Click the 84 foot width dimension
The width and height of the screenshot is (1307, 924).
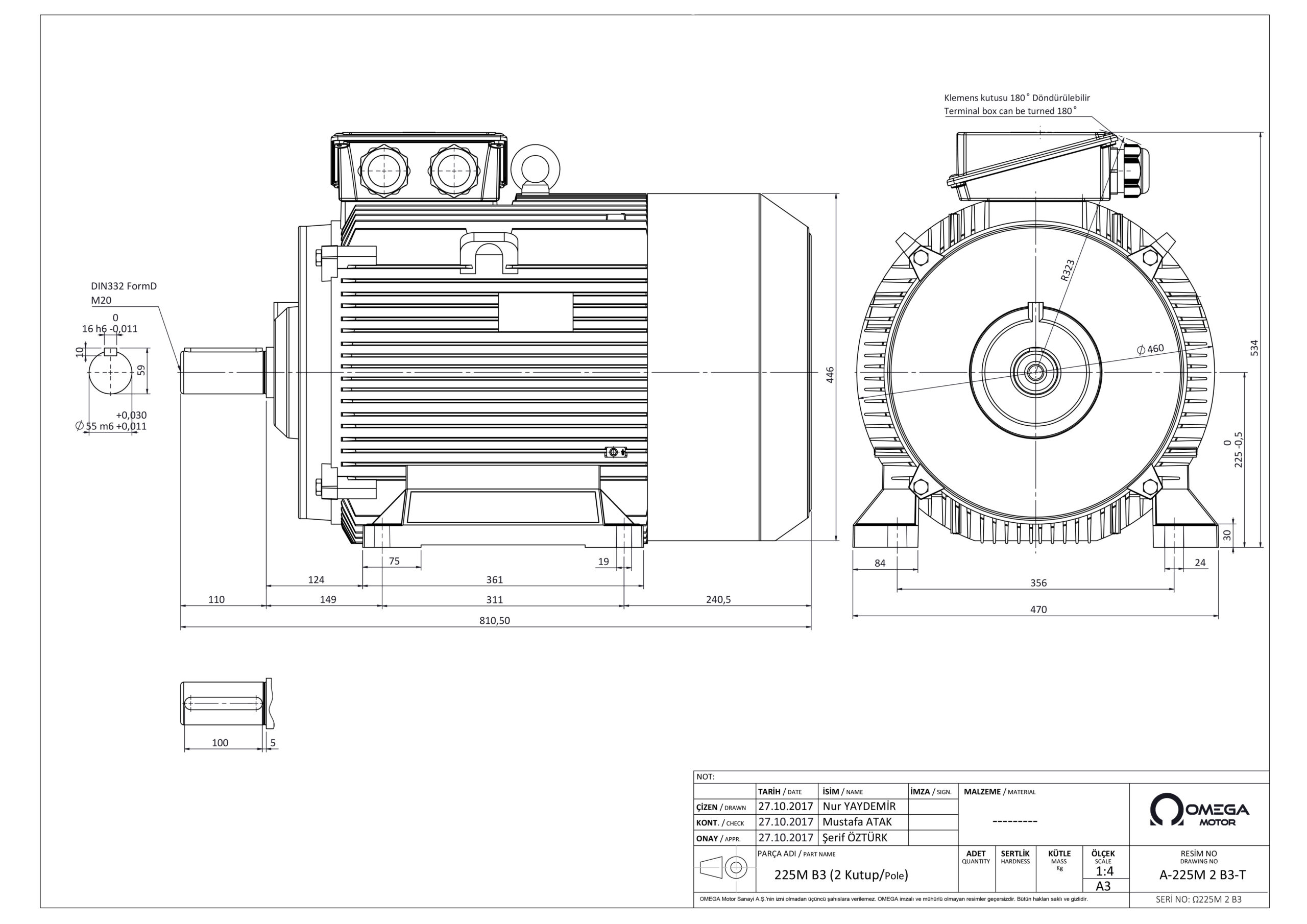(x=880, y=563)
